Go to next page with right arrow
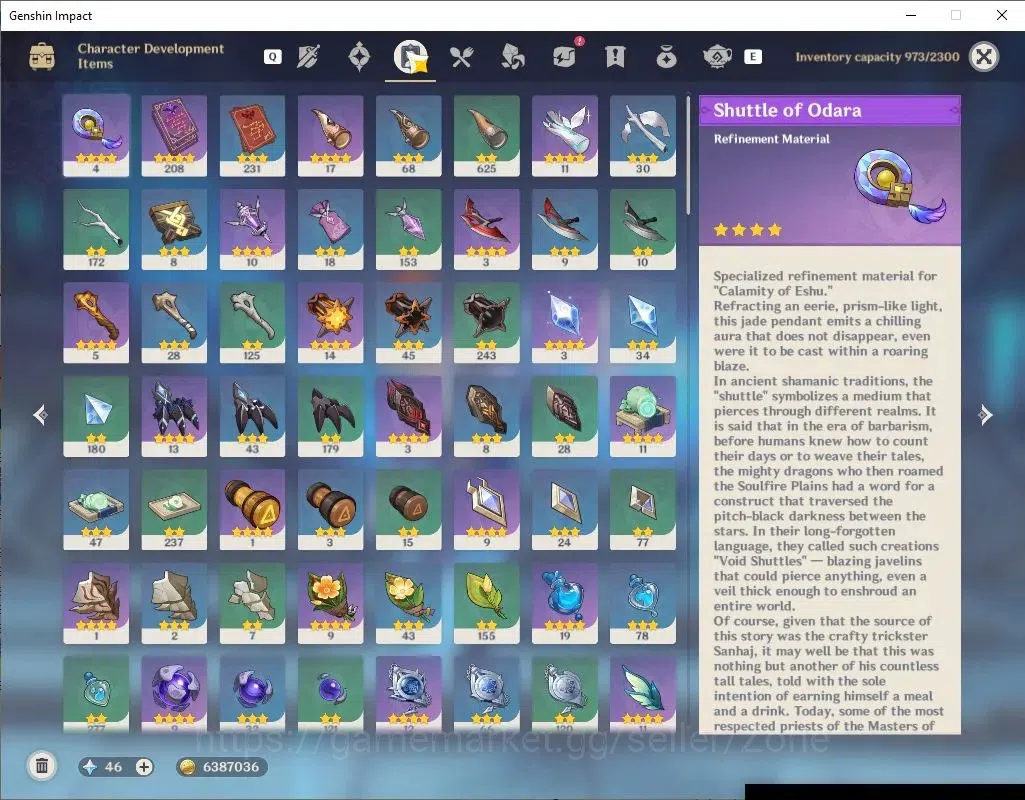Screen dimensions: 1025x800 [x=985, y=414]
